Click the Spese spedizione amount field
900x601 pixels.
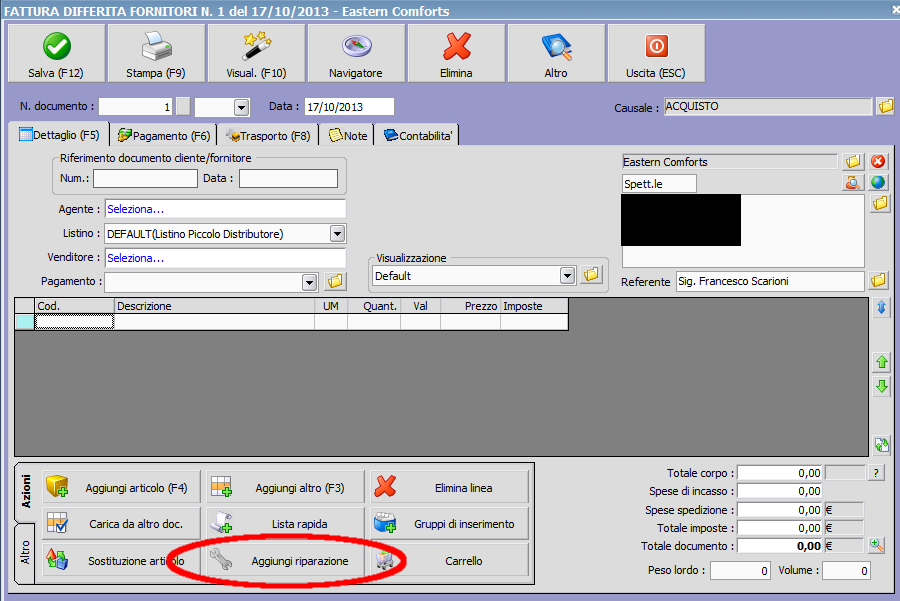coord(780,510)
